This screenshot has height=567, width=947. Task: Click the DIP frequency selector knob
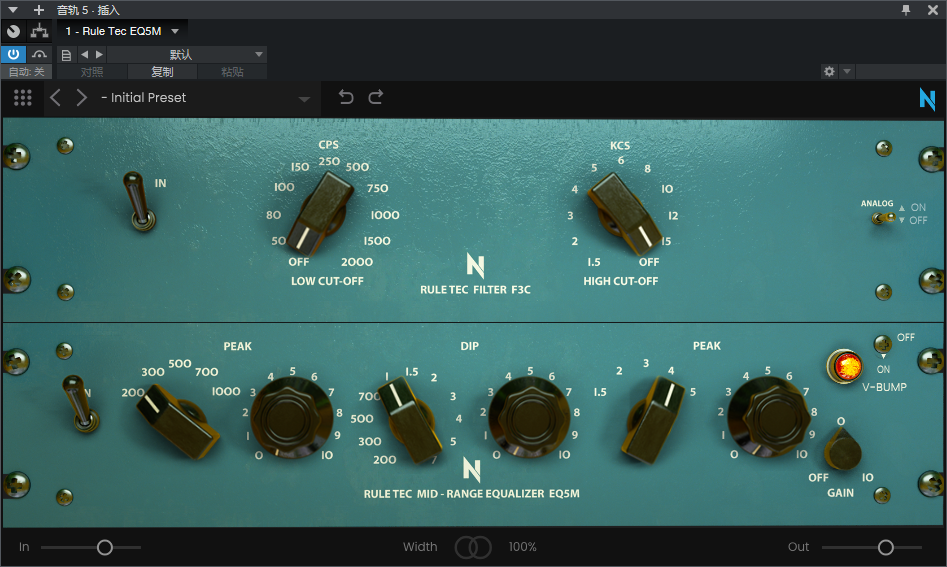(x=411, y=420)
